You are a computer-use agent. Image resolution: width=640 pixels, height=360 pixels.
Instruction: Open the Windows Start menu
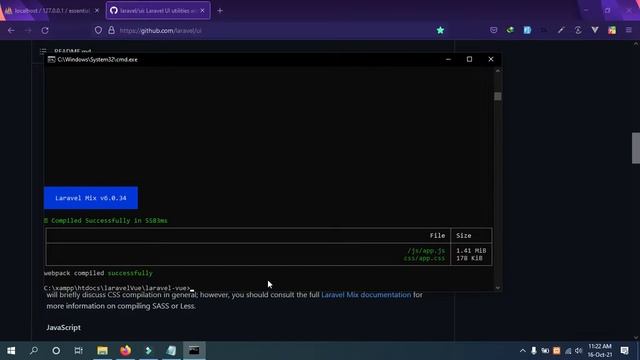coord(11,350)
